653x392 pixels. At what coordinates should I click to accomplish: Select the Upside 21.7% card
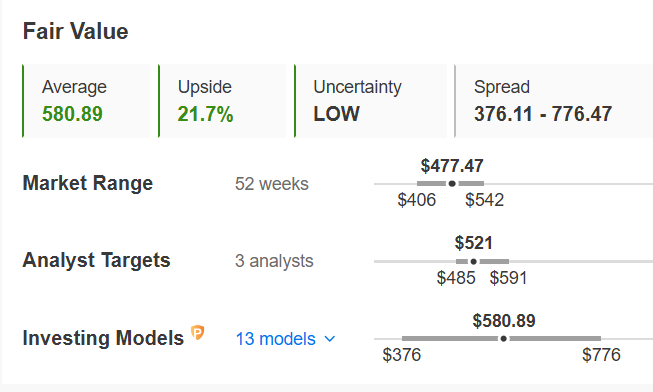(x=222, y=101)
